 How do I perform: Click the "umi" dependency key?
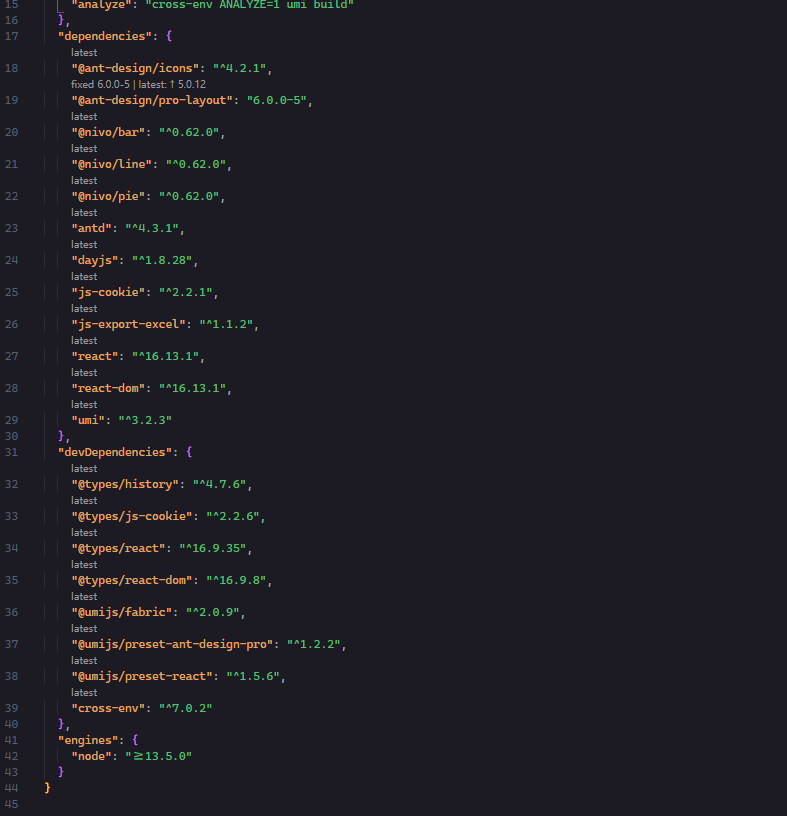tap(88, 420)
